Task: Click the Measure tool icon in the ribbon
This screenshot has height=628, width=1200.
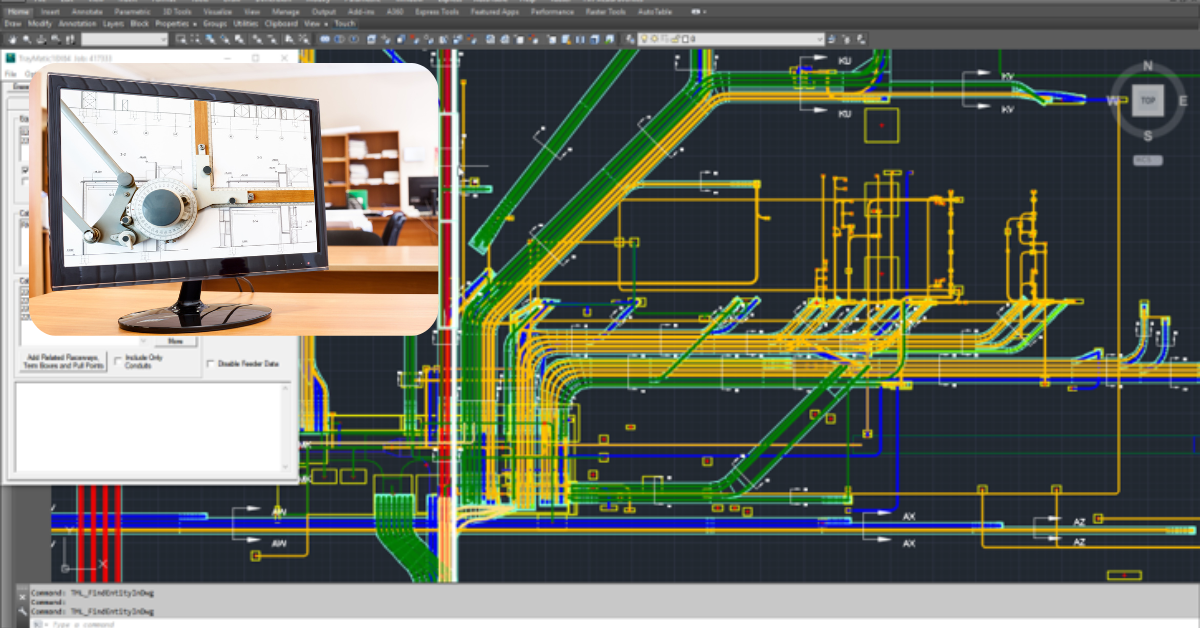Action: click(x=245, y=22)
